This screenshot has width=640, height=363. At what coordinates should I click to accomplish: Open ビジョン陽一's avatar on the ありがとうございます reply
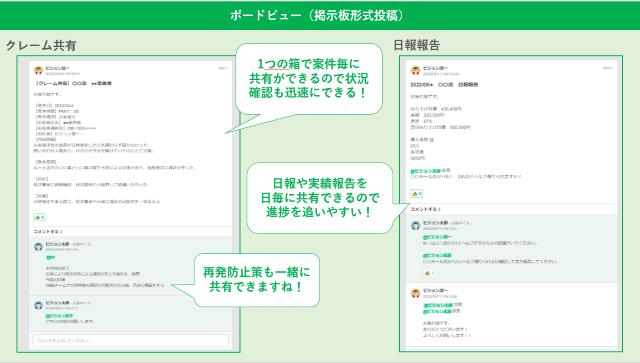point(416,293)
